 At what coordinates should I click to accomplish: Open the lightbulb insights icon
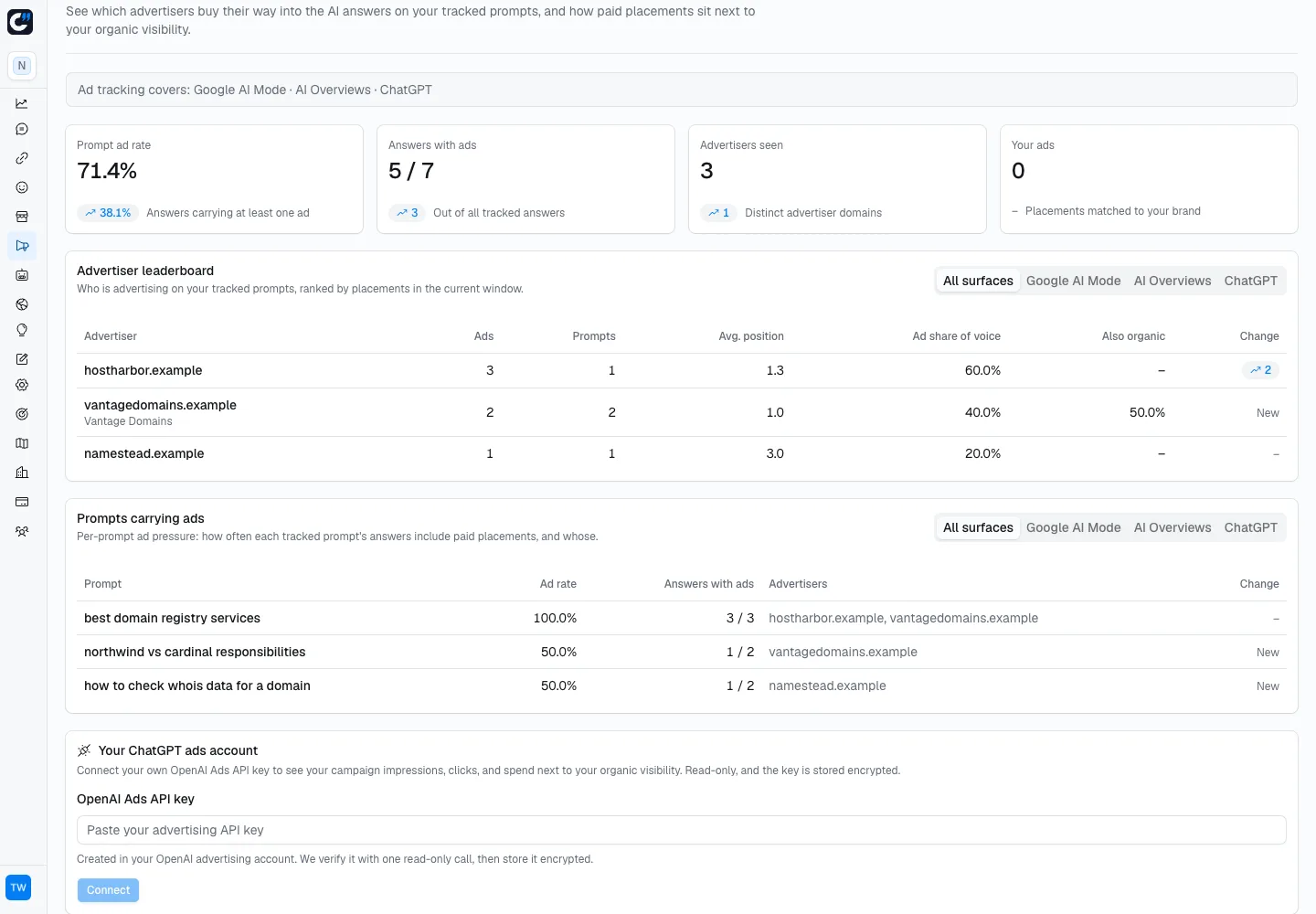point(22,330)
